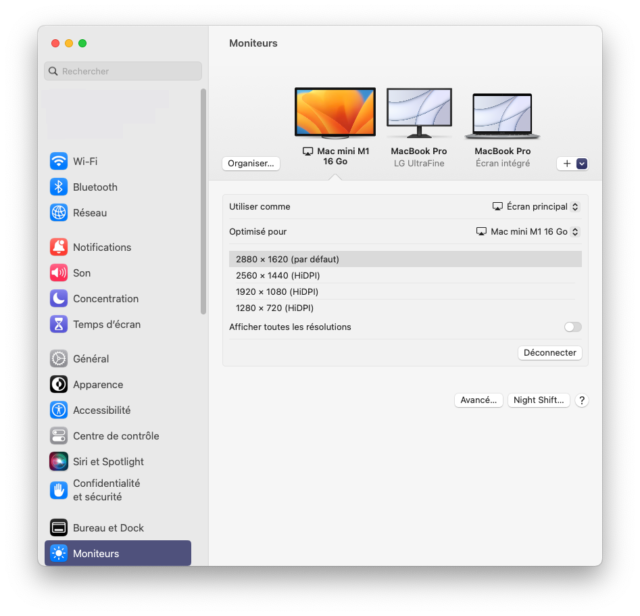Click the green zoom window button
The width and height of the screenshot is (640, 616).
pos(82,43)
